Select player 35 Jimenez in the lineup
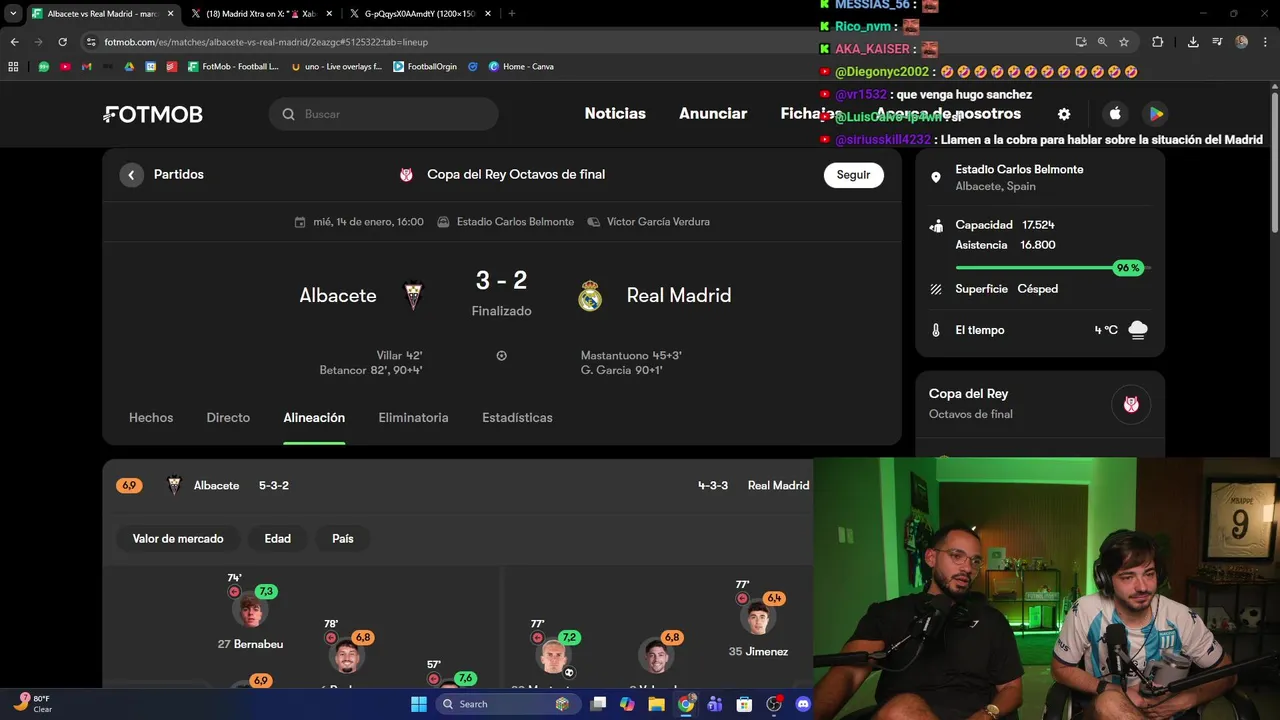 (x=758, y=620)
